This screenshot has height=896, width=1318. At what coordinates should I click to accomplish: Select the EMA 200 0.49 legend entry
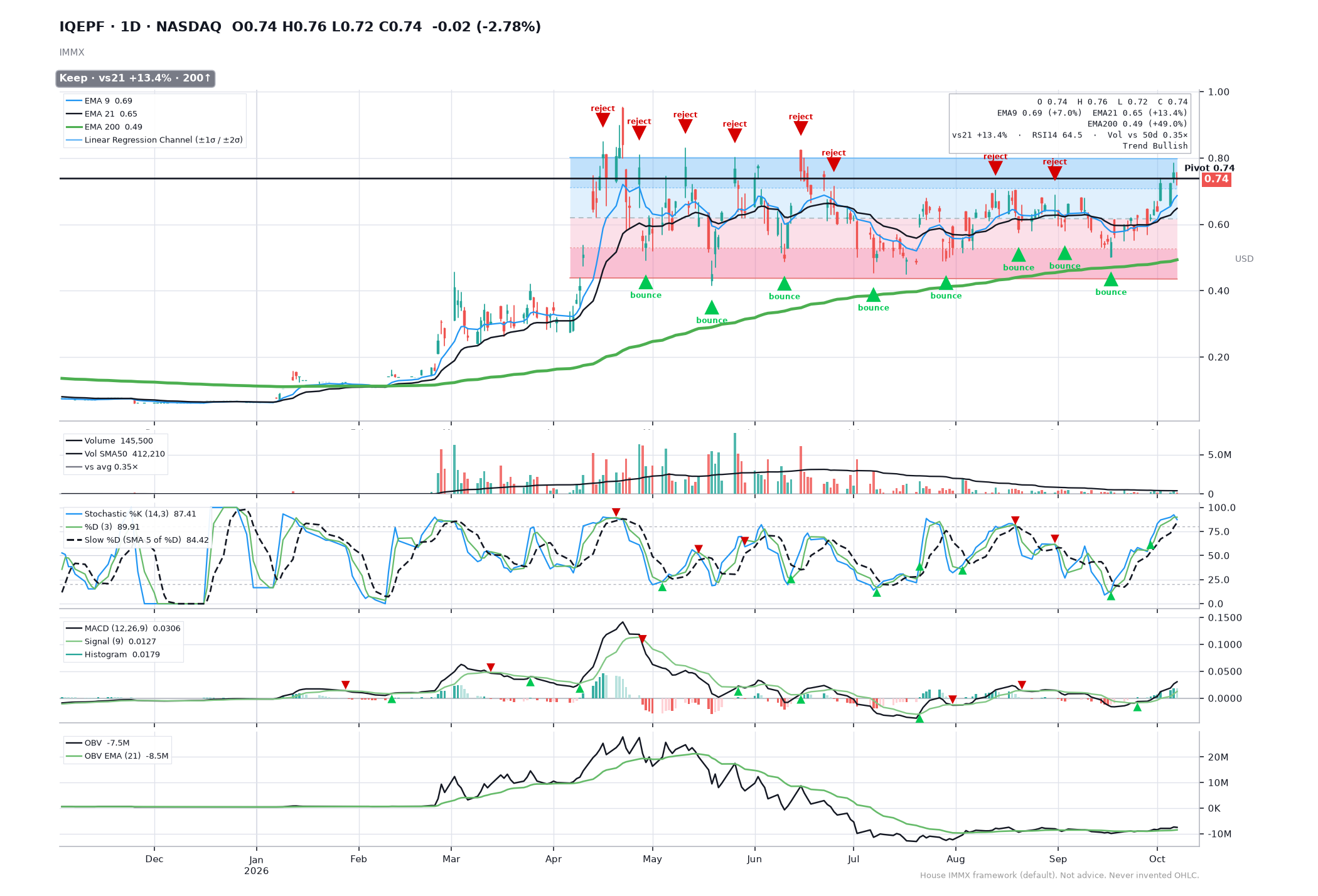pyautogui.click(x=104, y=127)
